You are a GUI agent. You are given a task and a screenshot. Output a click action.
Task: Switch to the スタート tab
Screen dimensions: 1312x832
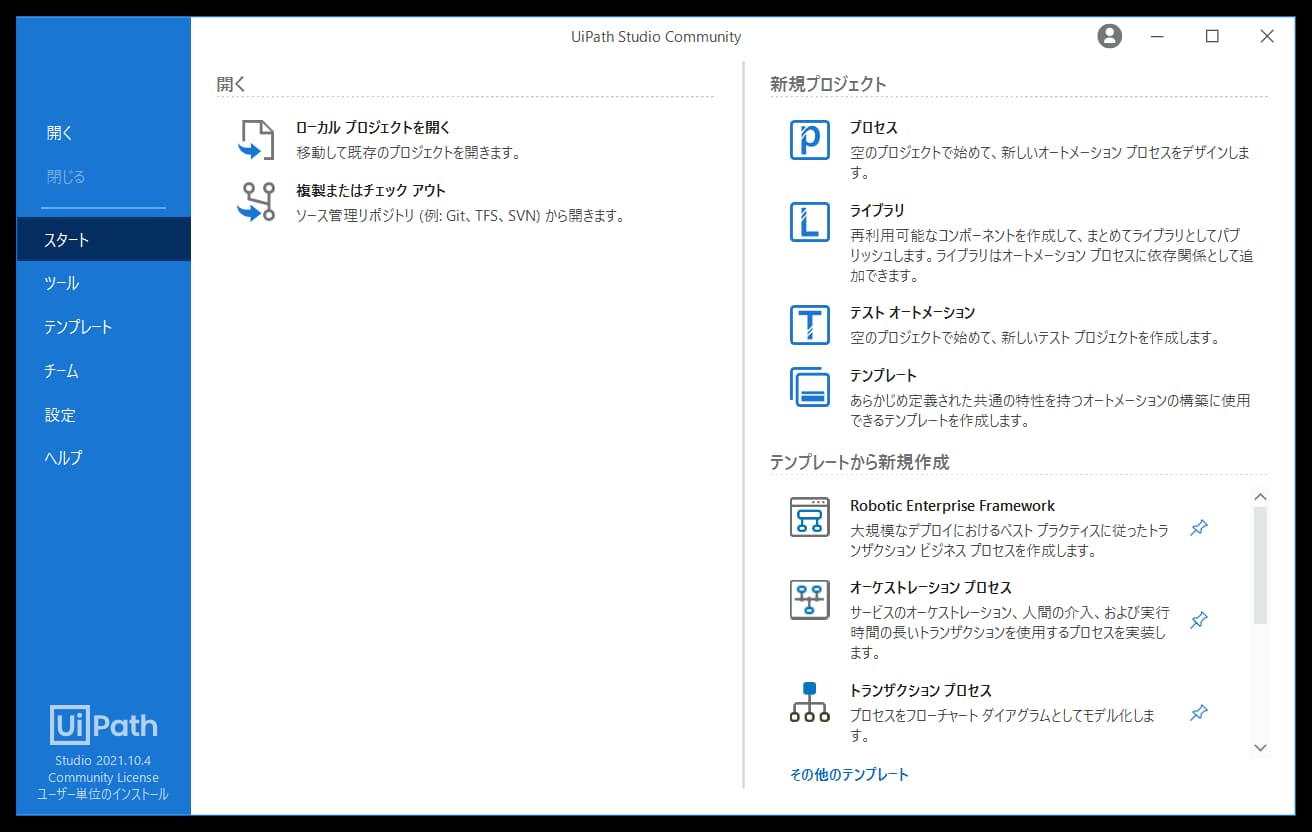click(104, 240)
